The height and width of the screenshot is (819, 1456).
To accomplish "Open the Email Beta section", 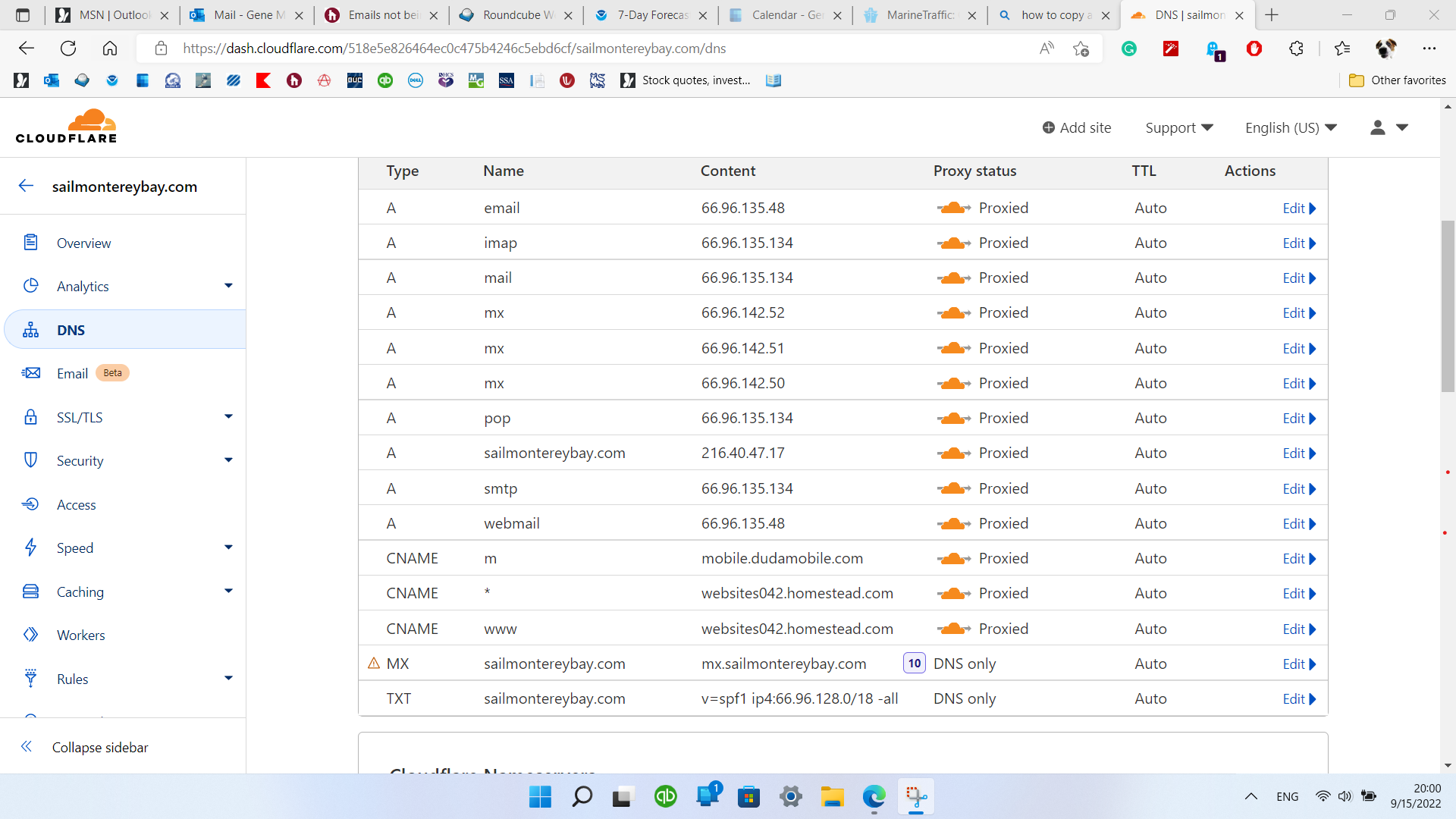I will pyautogui.click(x=73, y=373).
